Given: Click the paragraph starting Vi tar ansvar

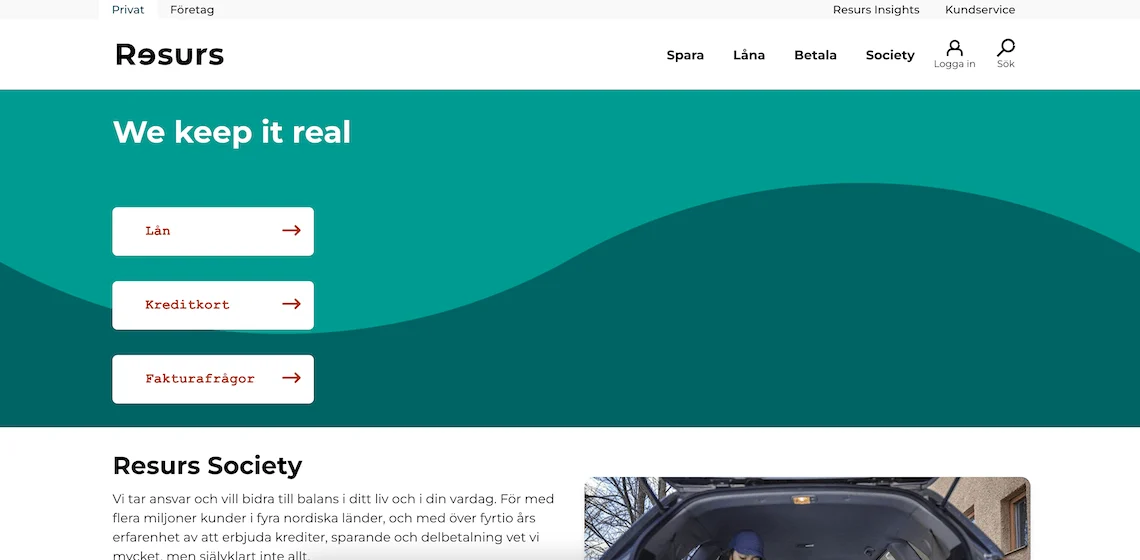Looking at the screenshot, I should click(334, 527).
